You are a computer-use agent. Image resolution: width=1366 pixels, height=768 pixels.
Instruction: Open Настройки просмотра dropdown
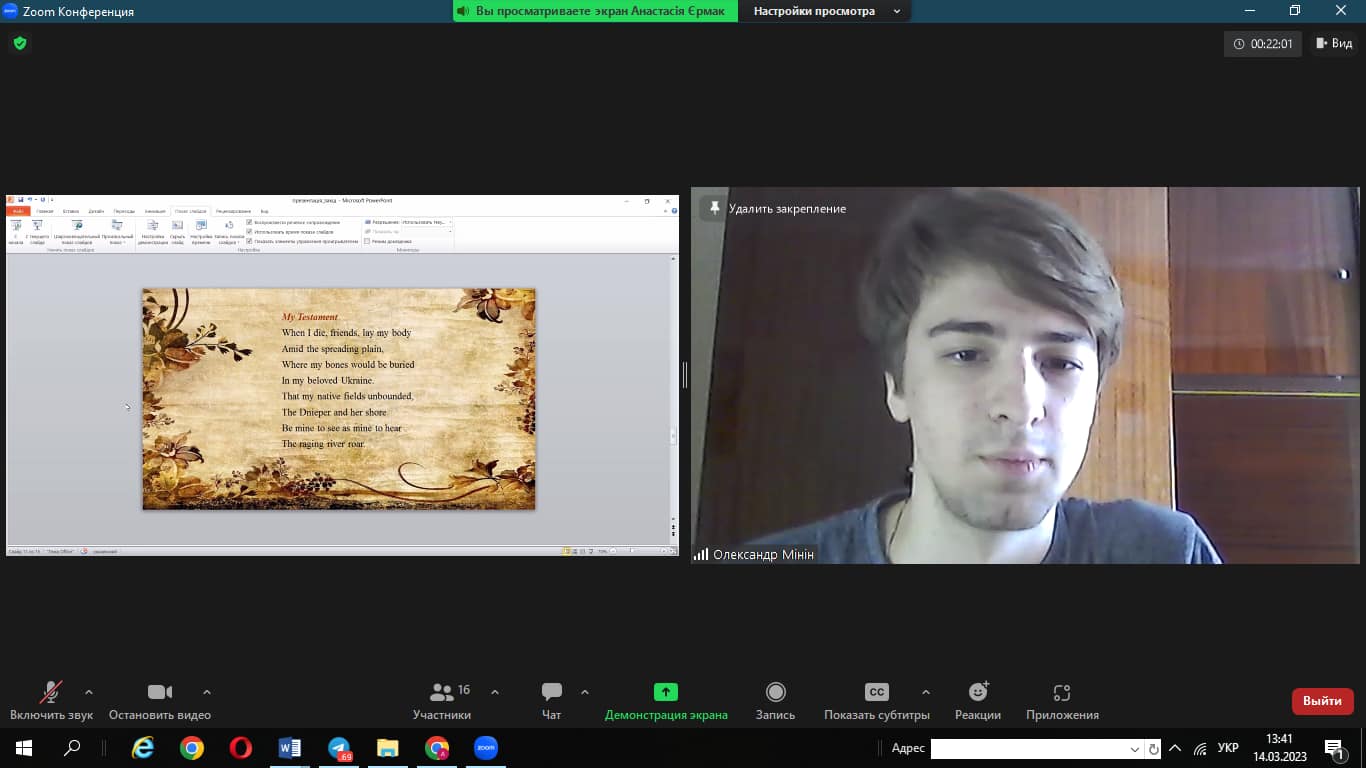point(825,11)
